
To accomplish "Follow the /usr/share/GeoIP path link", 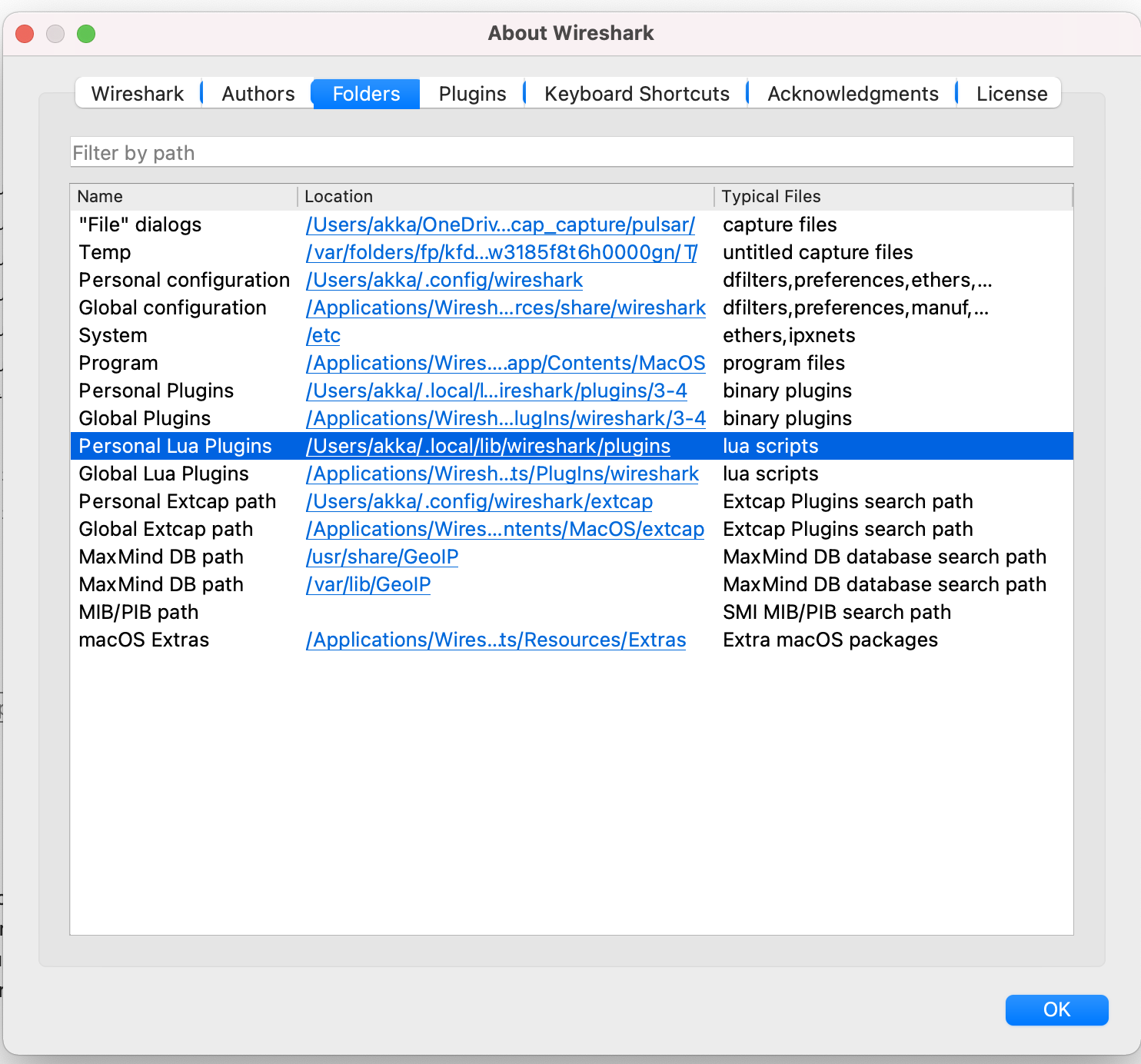I will point(382,557).
